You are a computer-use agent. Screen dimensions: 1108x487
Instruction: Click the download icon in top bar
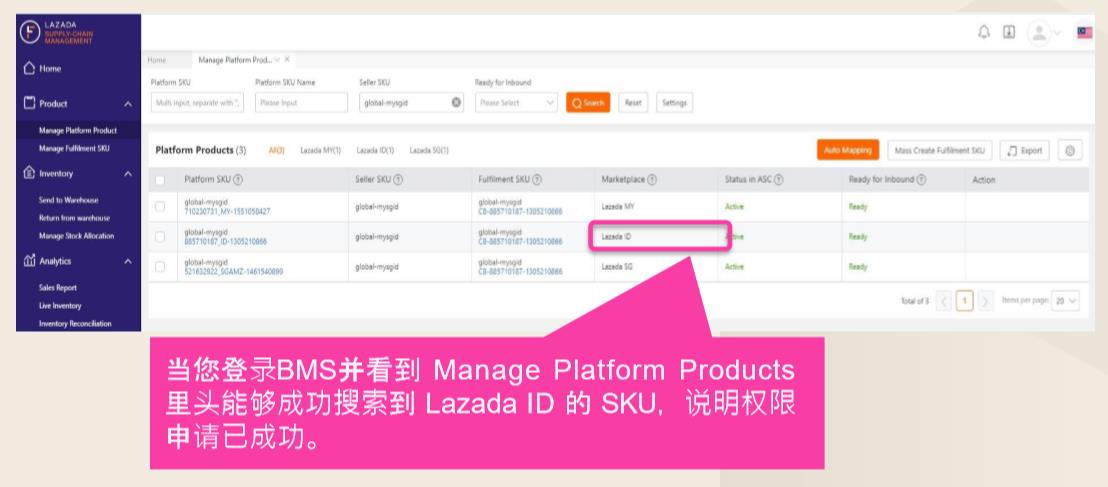tap(1008, 31)
